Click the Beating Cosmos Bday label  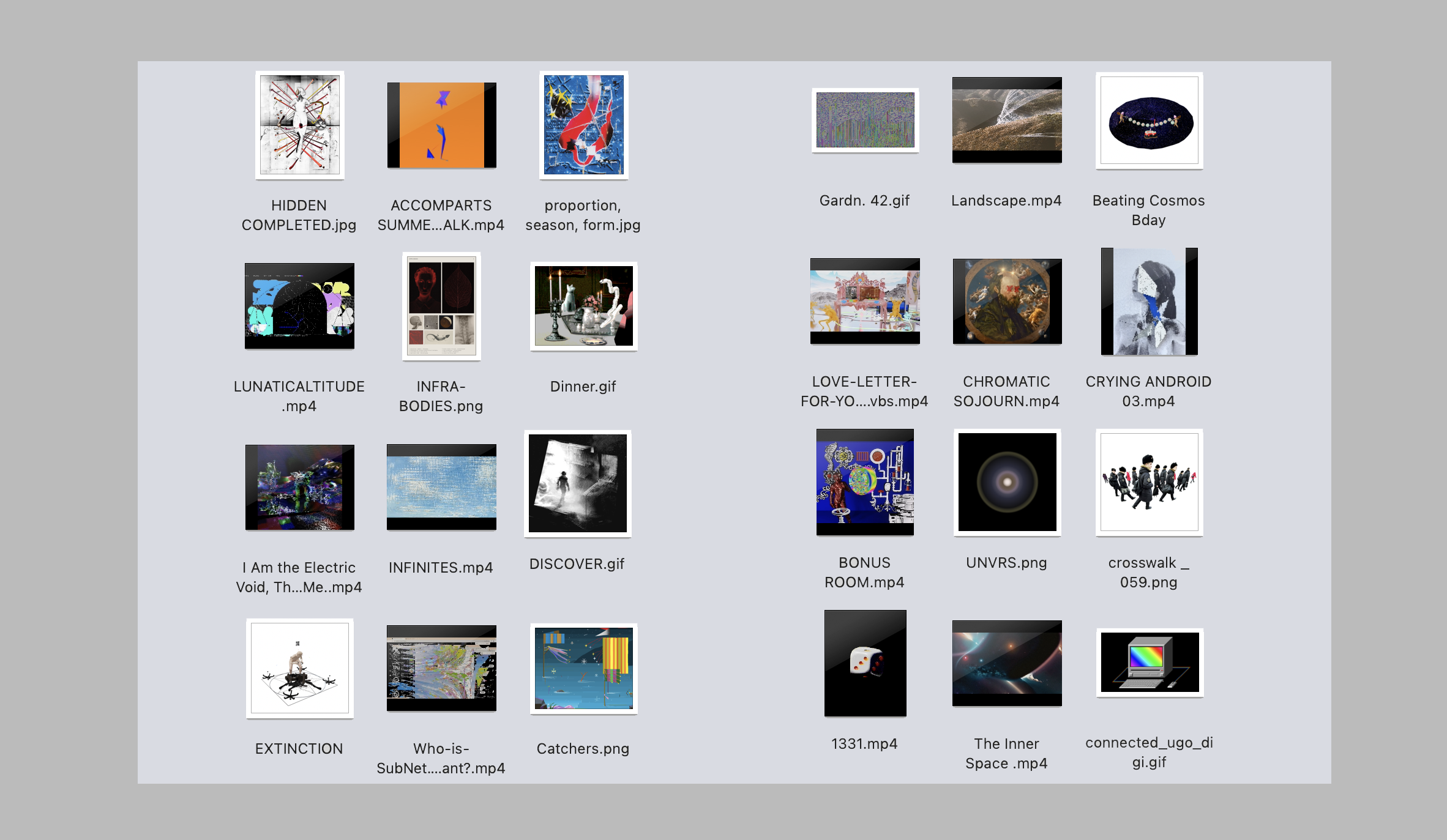point(1149,210)
